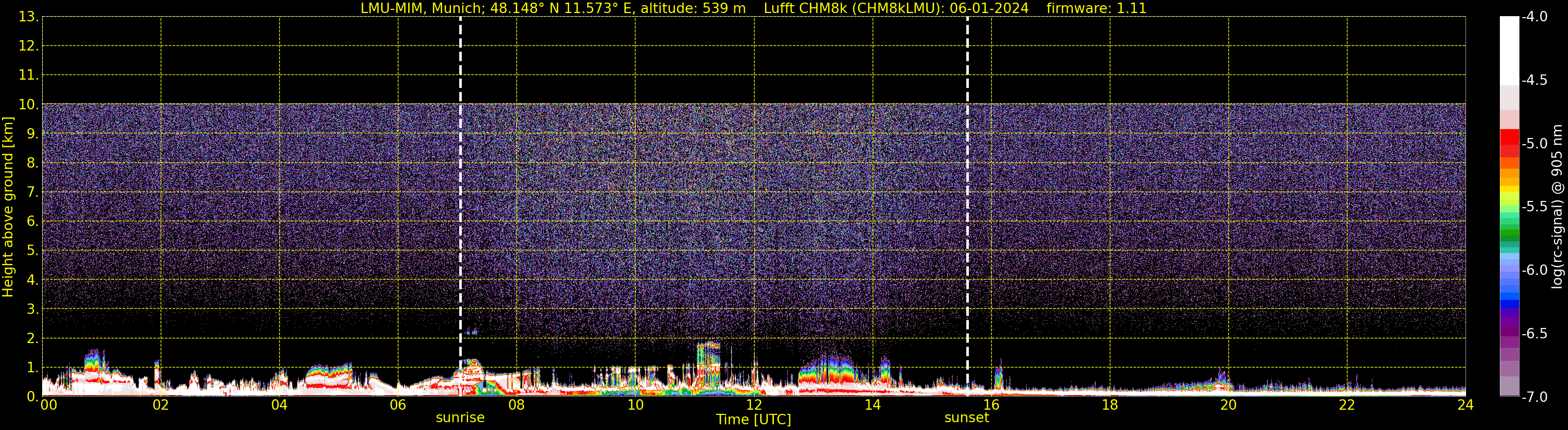The width and height of the screenshot is (1568, 430).
Task: Click the 'Time [UTC]' axis title
Action: pos(754,420)
